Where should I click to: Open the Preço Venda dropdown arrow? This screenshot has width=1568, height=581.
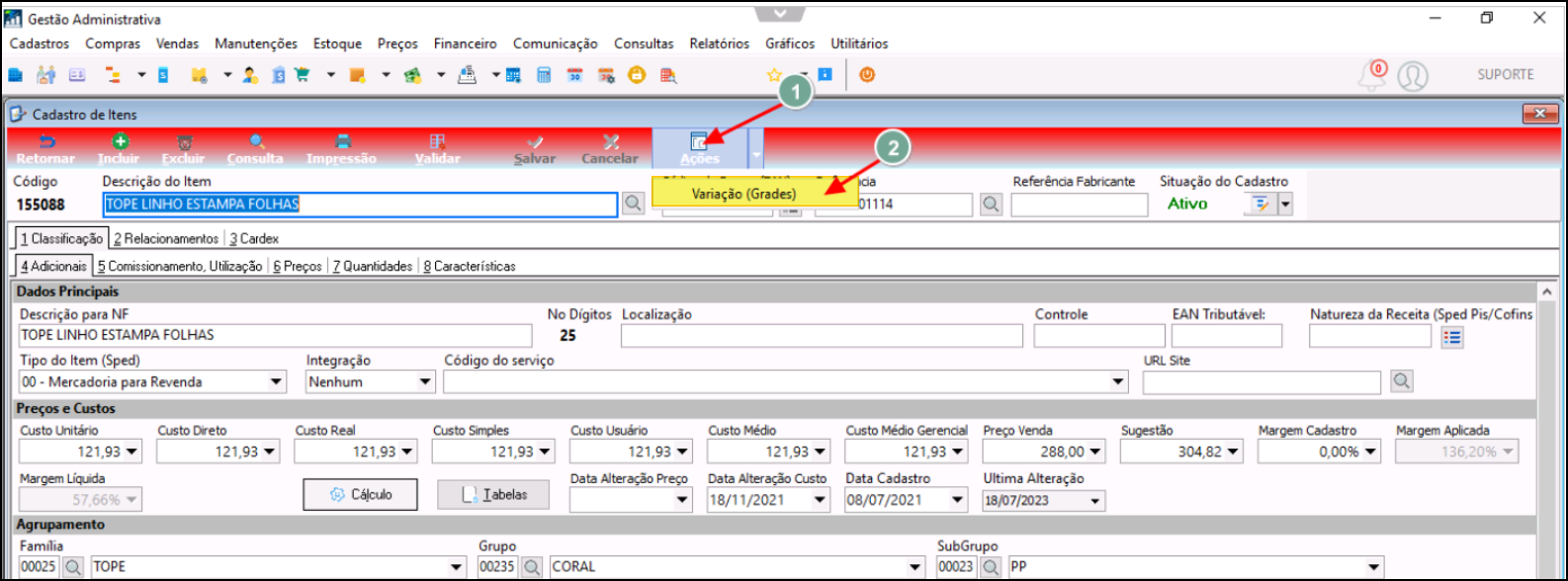click(1096, 452)
